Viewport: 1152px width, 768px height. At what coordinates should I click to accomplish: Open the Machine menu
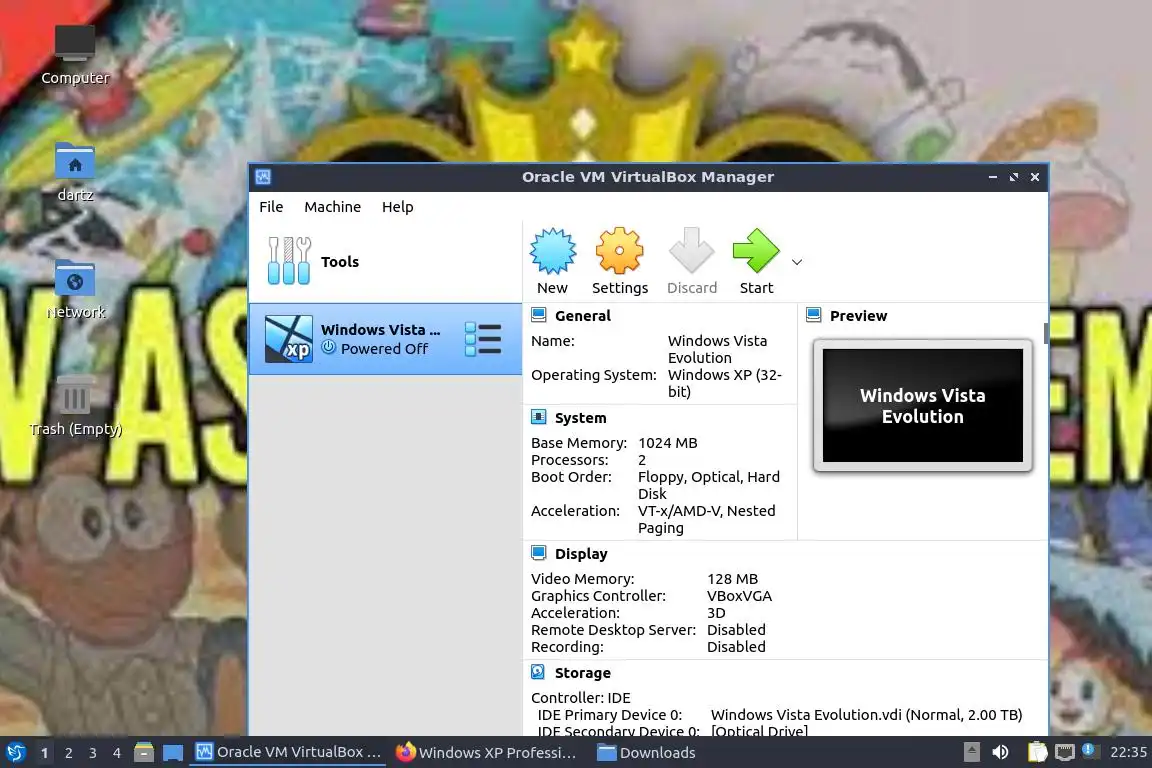coord(332,207)
